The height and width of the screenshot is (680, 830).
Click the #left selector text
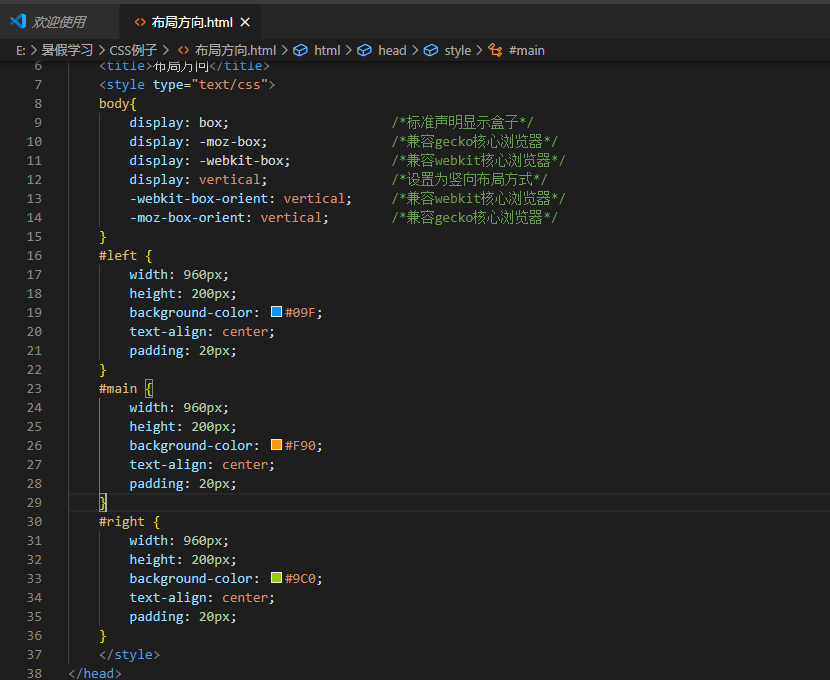pyautogui.click(x=118, y=256)
